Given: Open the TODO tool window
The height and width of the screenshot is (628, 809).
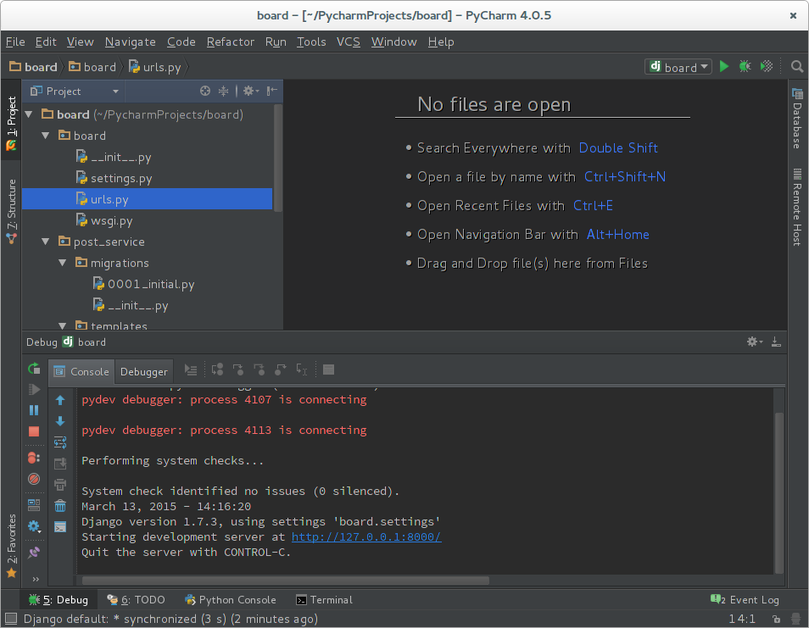Looking at the screenshot, I should (x=136, y=600).
